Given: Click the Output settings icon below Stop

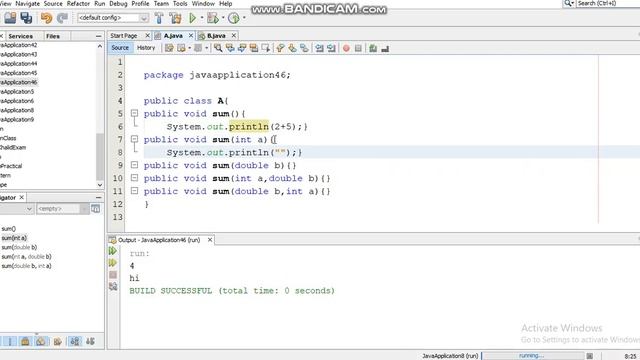Looking at the screenshot, I should click(x=113, y=287).
